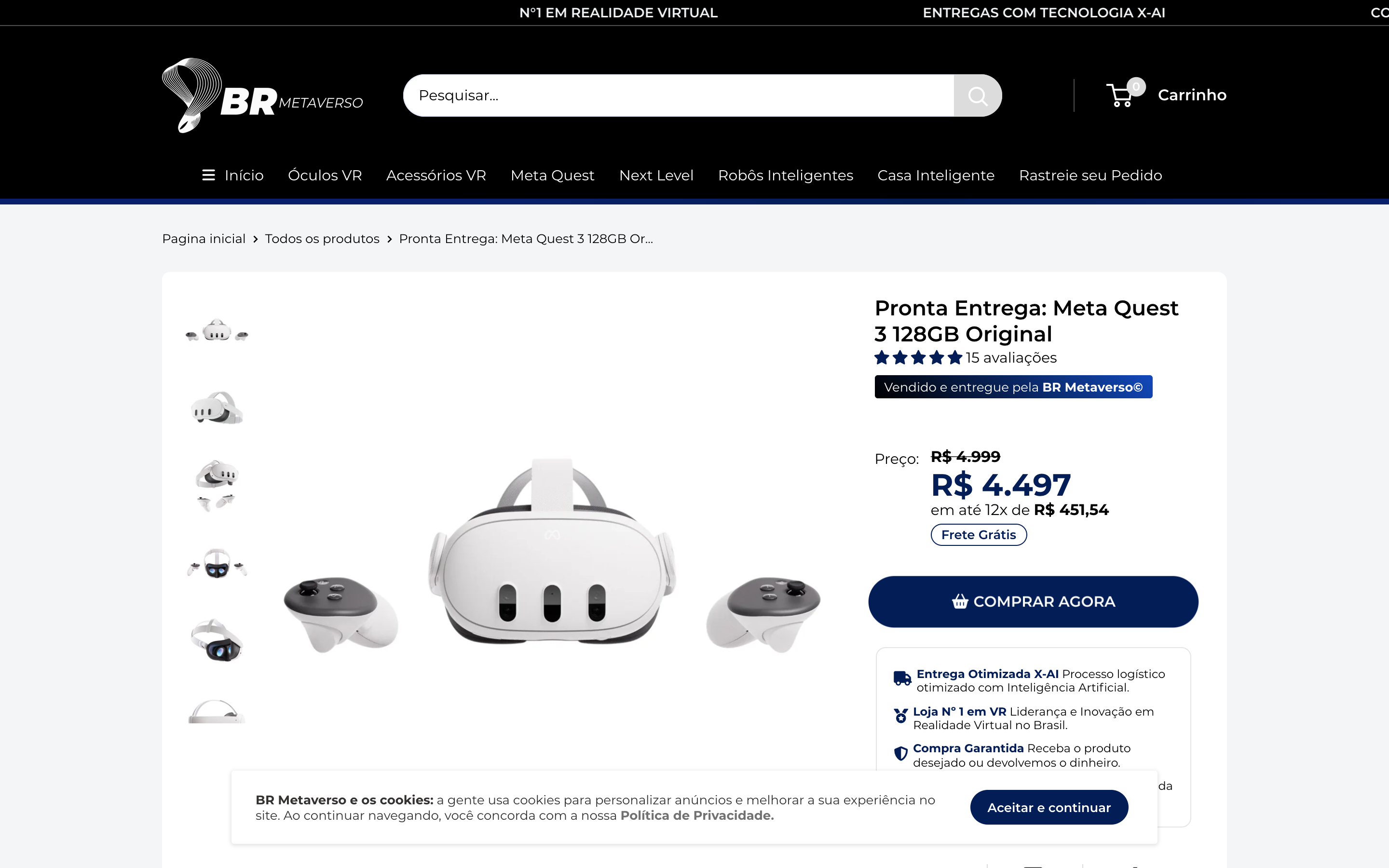Image resolution: width=1389 pixels, height=868 pixels.
Task: Click the COMPRAR AGORA button
Action: (x=1033, y=602)
